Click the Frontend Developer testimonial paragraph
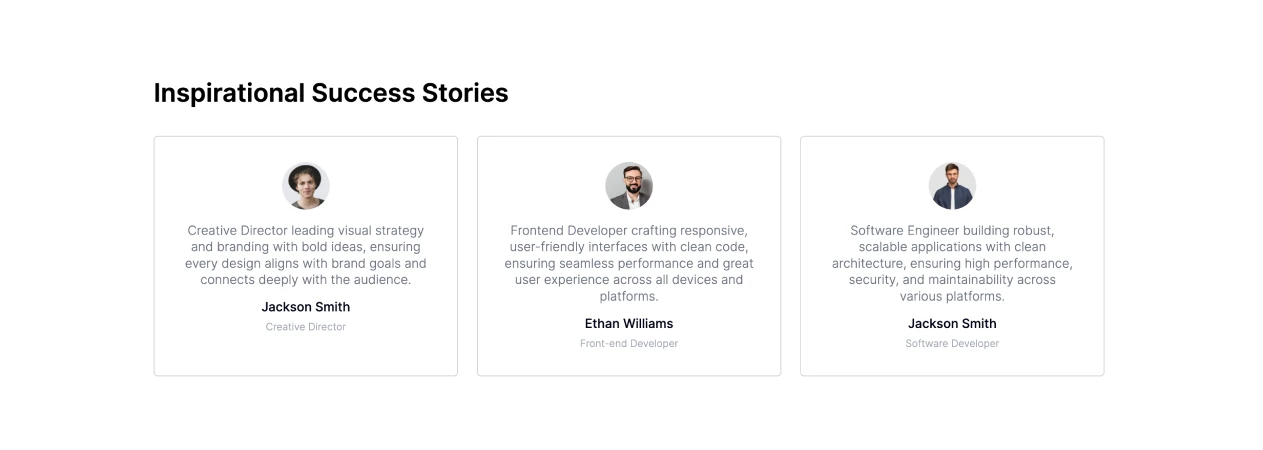 tap(629, 264)
